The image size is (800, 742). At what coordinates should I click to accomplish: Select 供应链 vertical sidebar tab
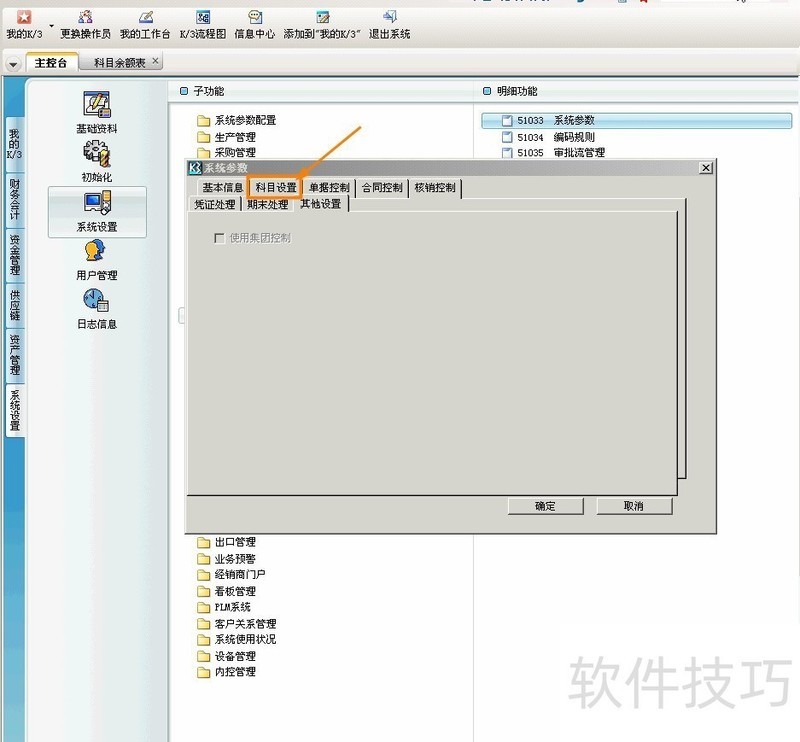(x=14, y=305)
